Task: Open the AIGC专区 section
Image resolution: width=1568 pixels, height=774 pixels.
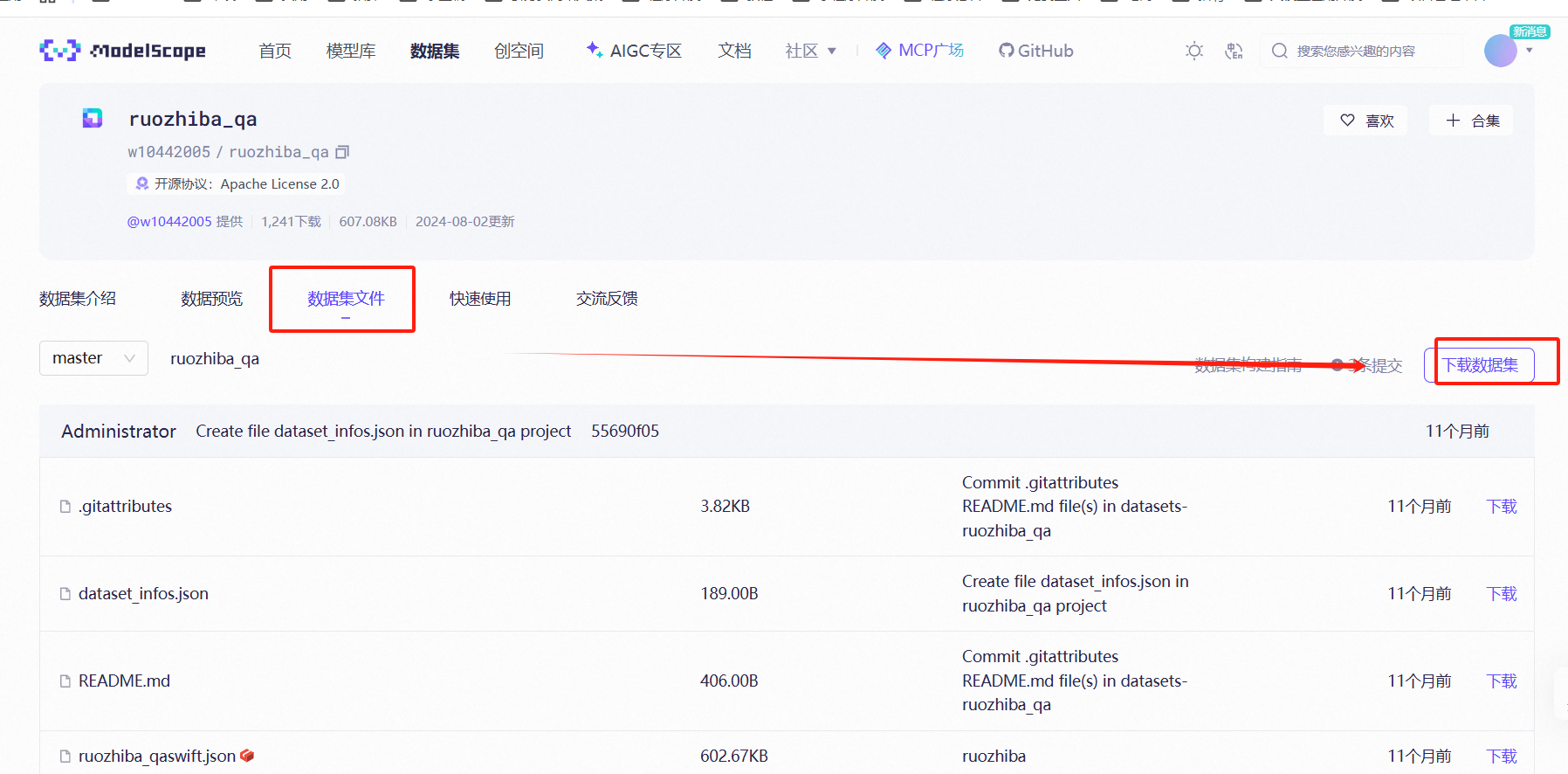Action: 634,51
